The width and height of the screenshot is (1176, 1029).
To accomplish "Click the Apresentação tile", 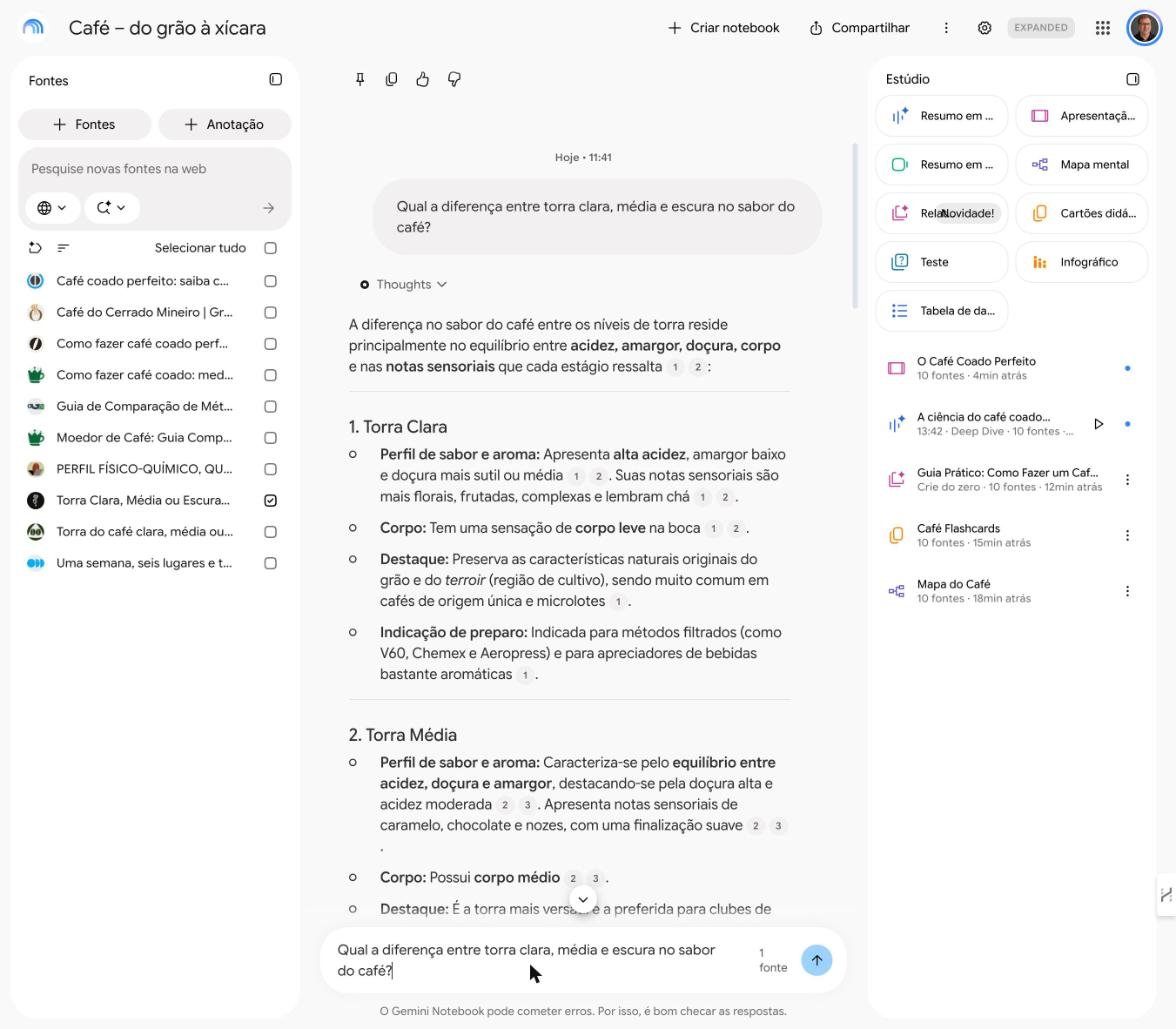I will (x=1082, y=116).
